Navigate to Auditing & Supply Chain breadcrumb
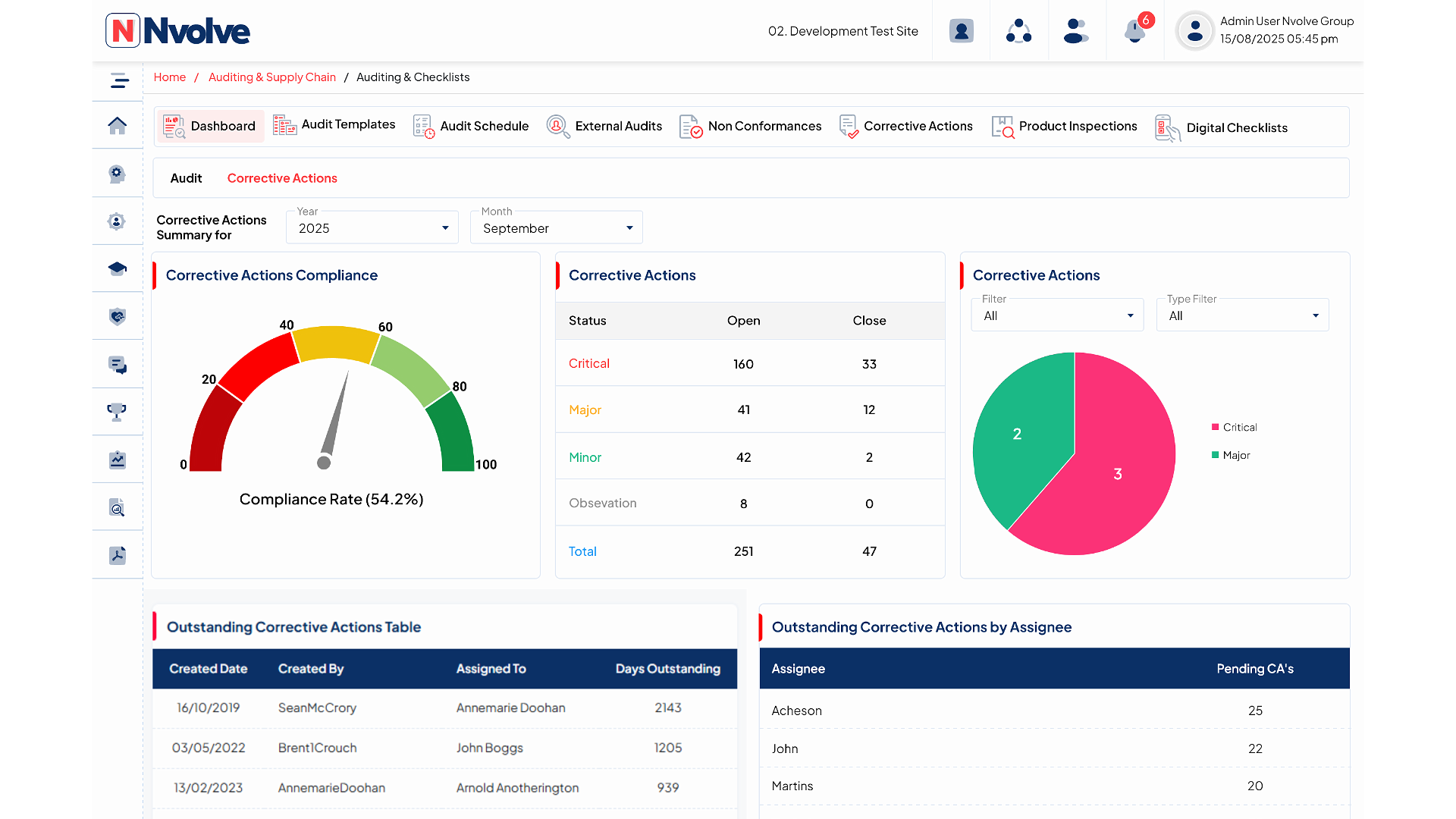Viewport: 1456px width, 819px height. tap(271, 77)
